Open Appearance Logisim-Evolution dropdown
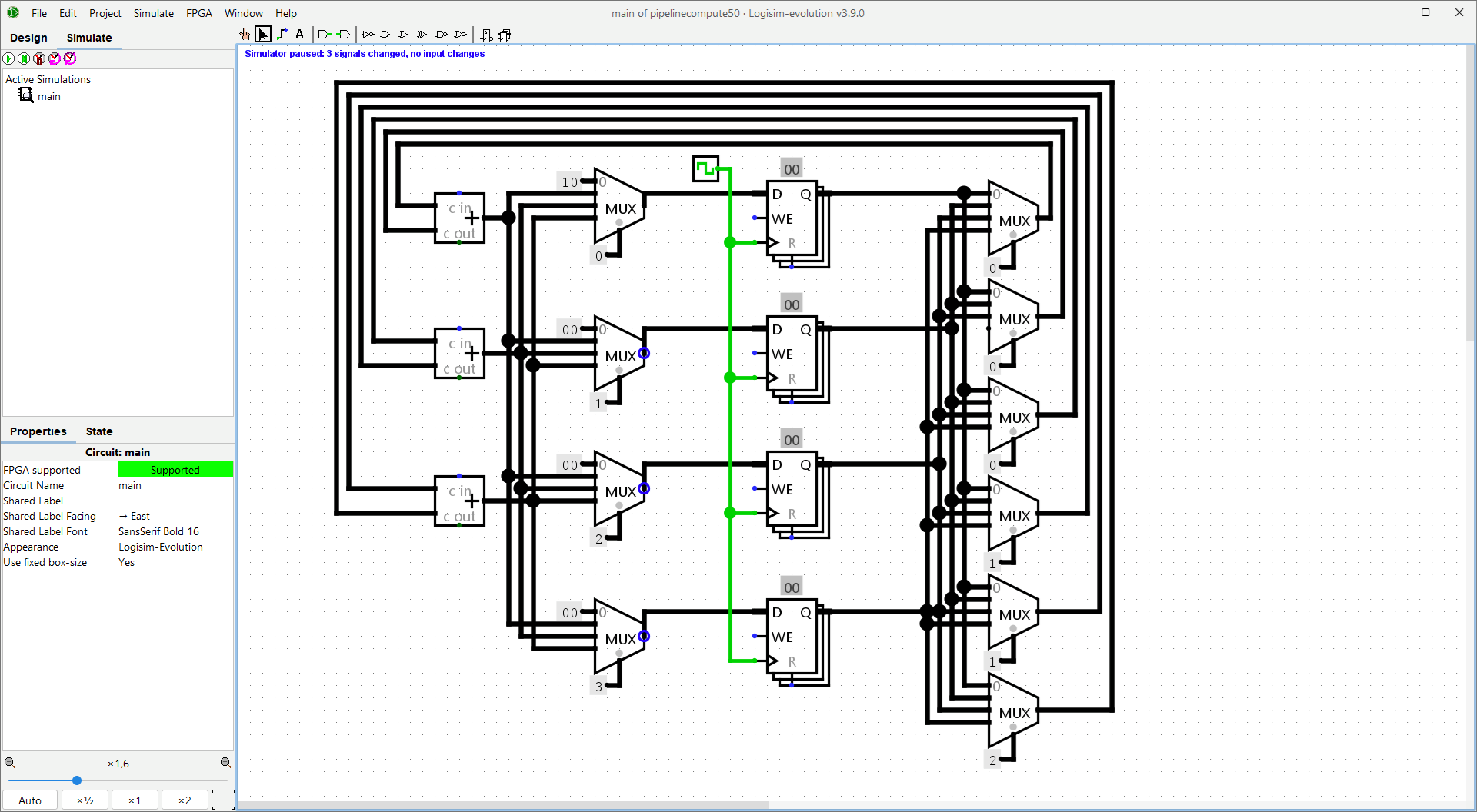This screenshot has height=812, width=1477. point(175,547)
